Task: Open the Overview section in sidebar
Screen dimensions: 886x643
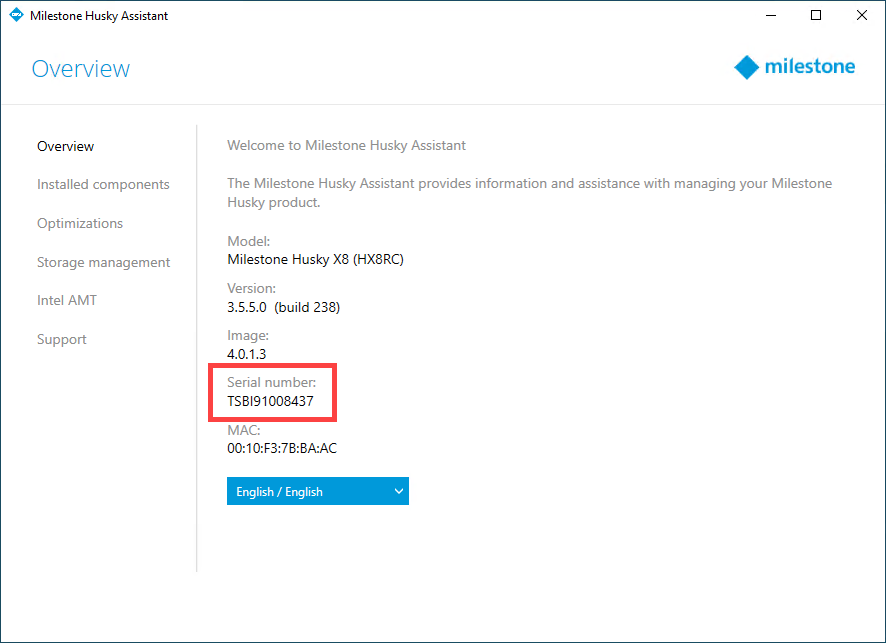Action: pos(66,146)
